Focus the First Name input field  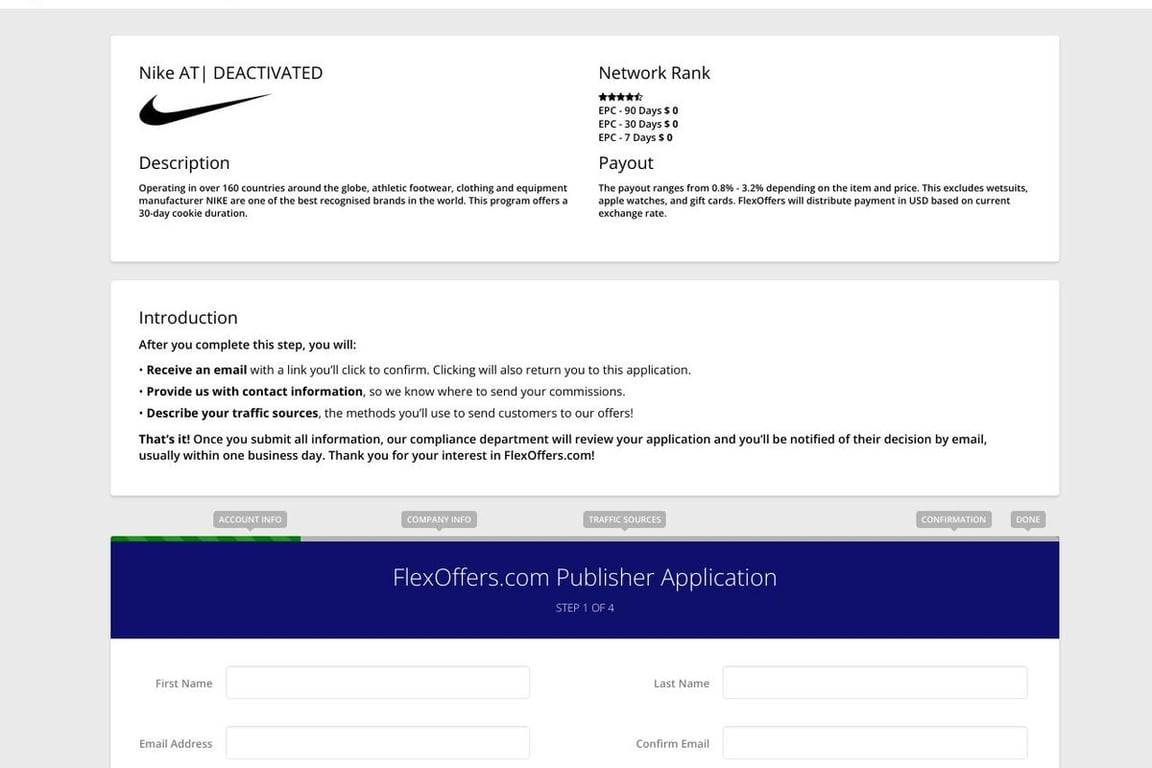click(377, 683)
